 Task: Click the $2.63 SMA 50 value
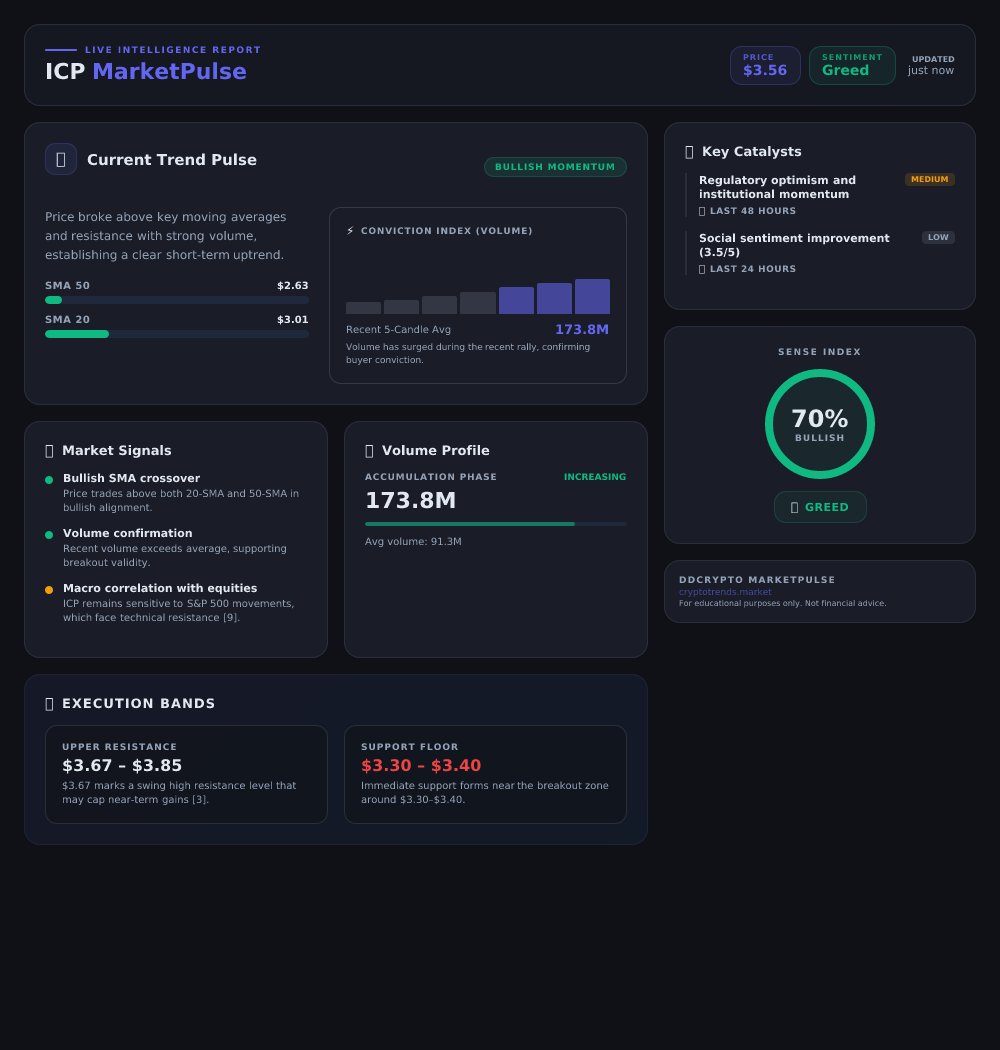[293, 285]
